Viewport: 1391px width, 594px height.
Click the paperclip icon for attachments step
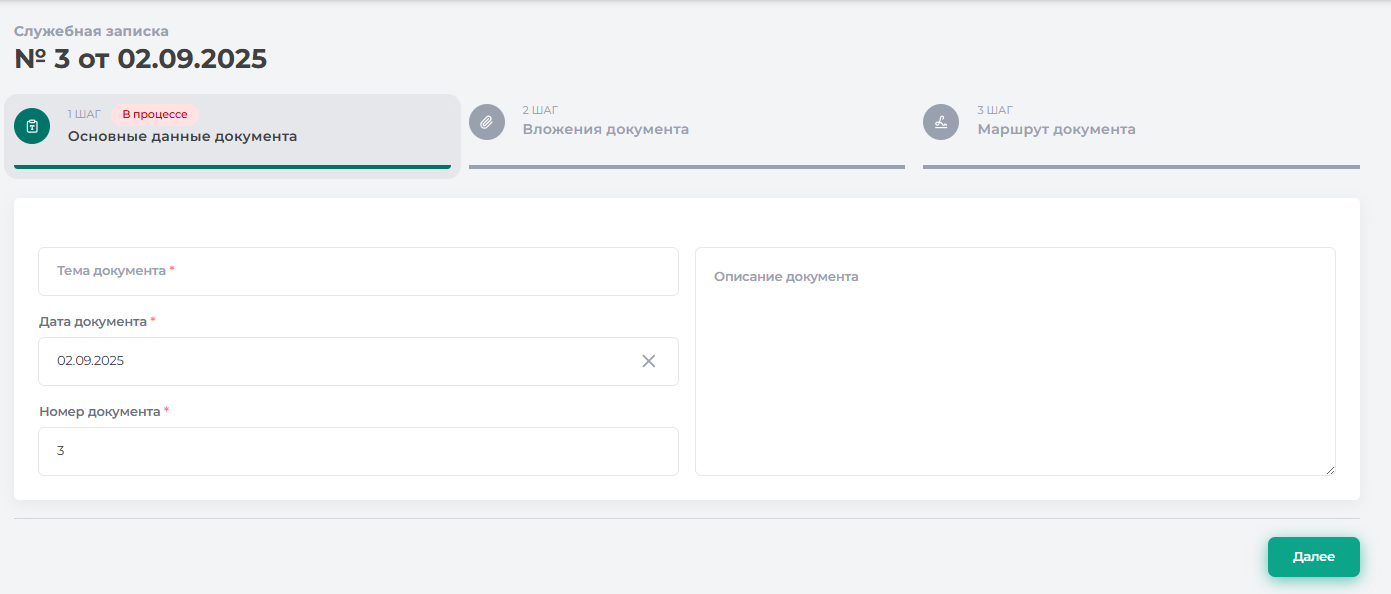click(486, 122)
